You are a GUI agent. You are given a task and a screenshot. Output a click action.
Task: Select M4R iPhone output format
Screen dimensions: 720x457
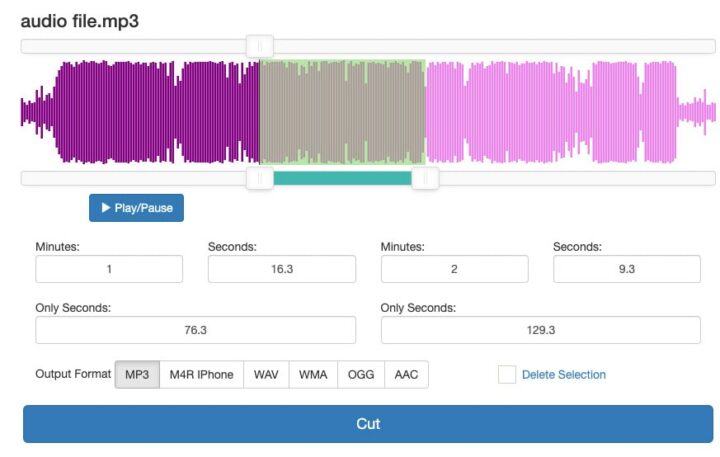(x=201, y=375)
